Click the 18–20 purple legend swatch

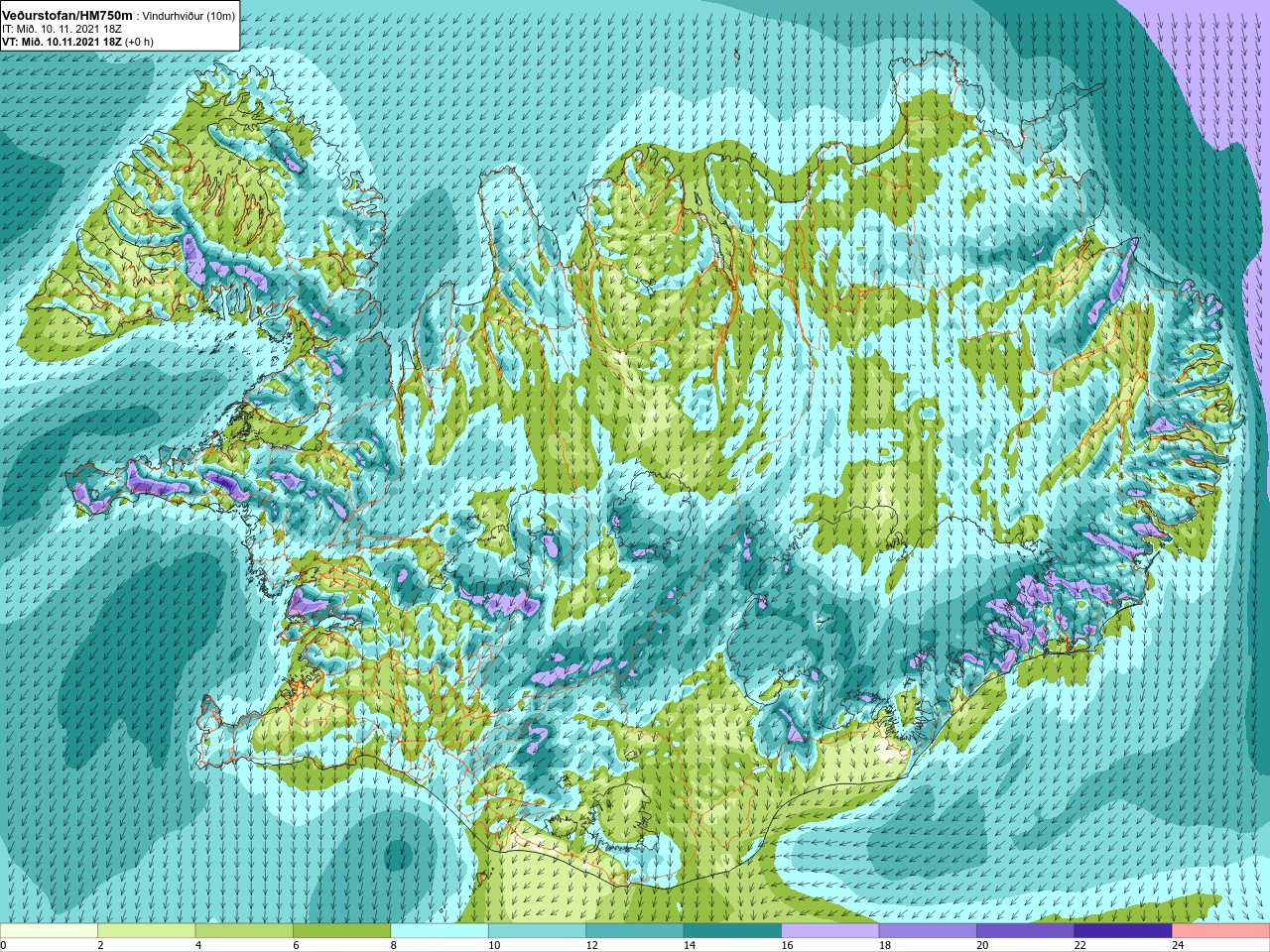tap(928, 931)
